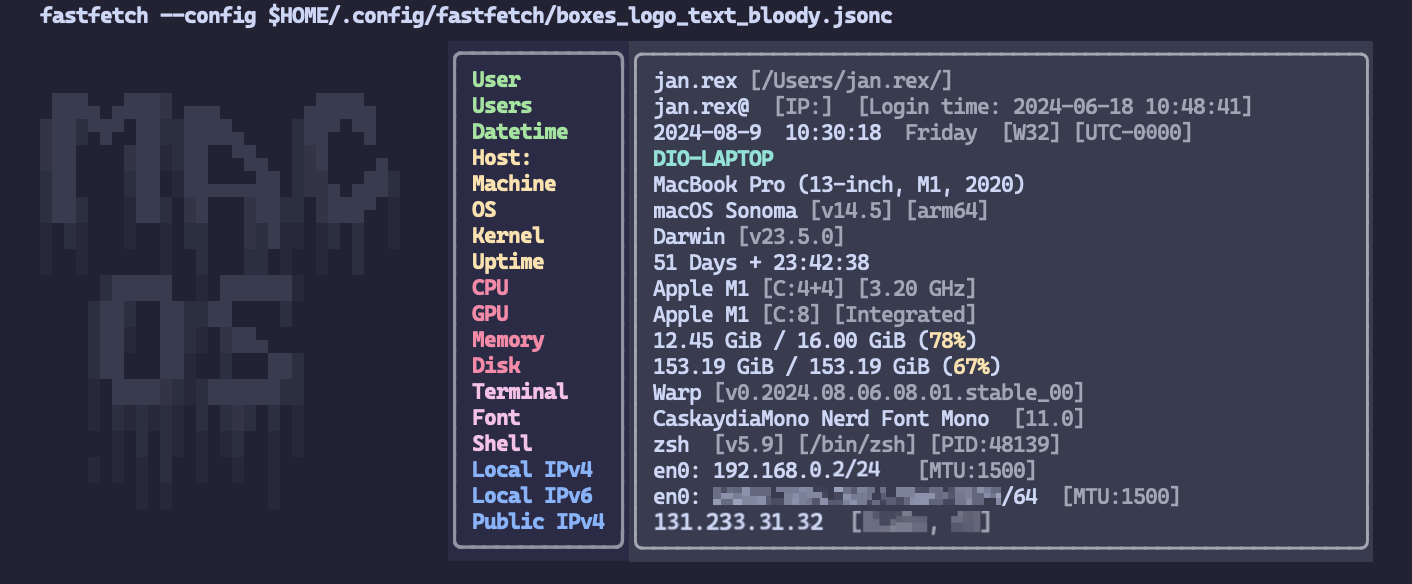Screen dimensions: 1412x584
Task: Click the 'Datetime' label
Action: 520,132
